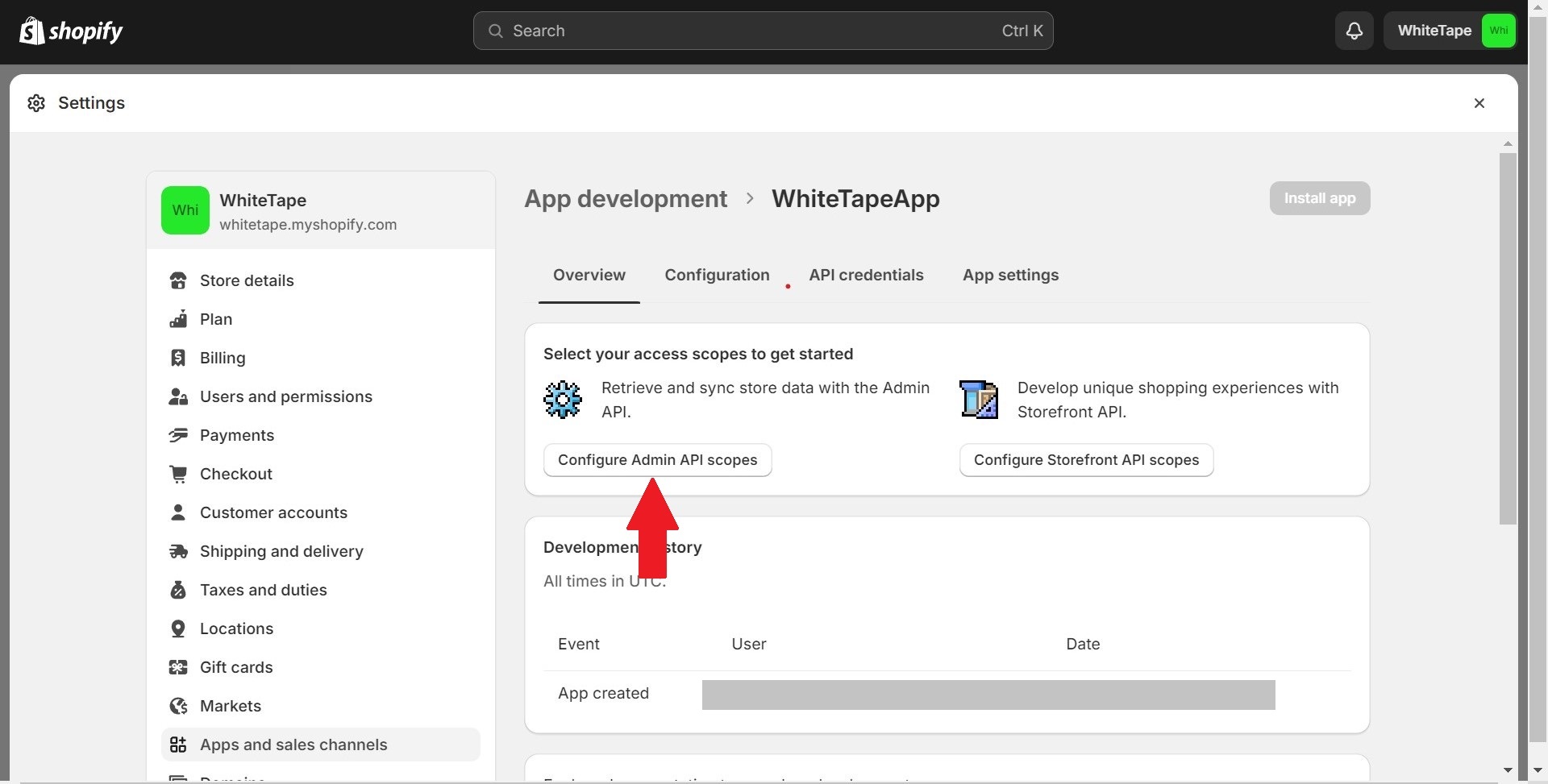Open Payments settings
This screenshot has height=784, width=1548.
(321, 435)
